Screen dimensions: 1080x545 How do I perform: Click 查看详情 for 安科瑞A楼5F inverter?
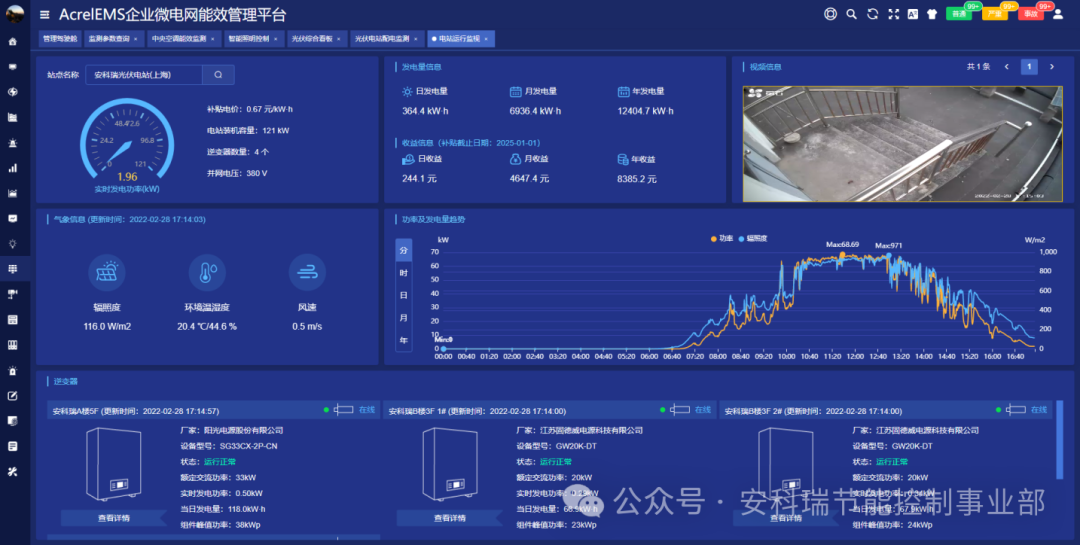114,518
